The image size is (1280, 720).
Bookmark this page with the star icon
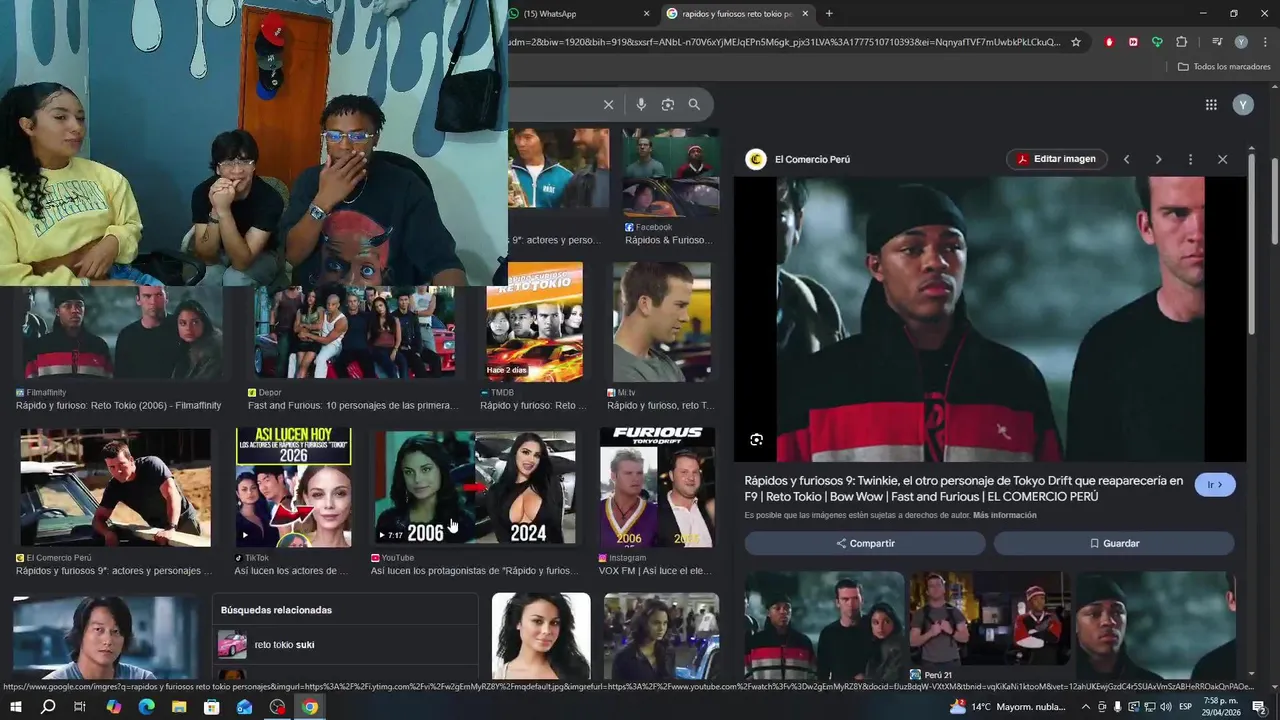tap(1076, 42)
